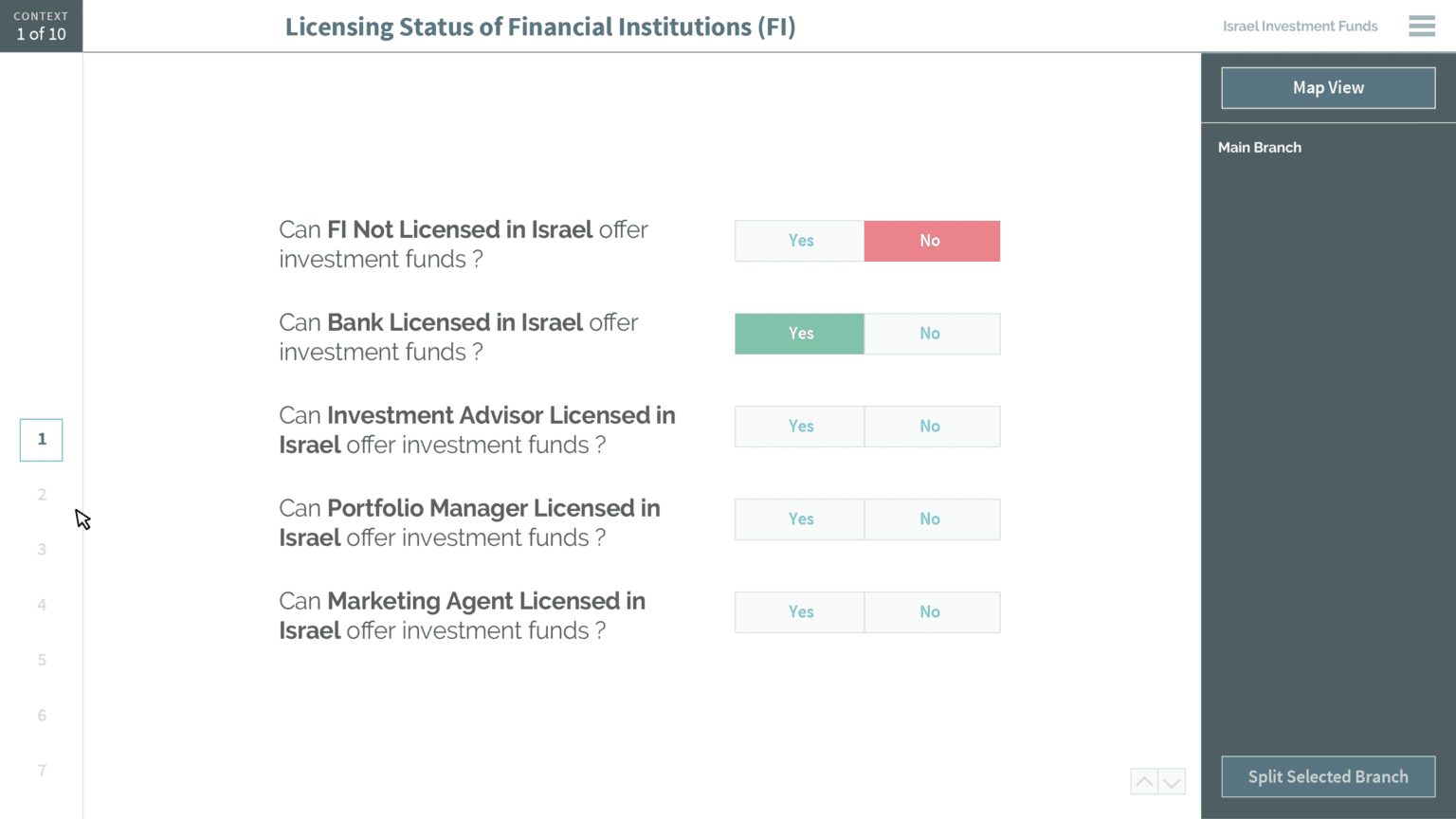
Task: Click the Context 1 of 10 indicator
Action: pos(41,27)
